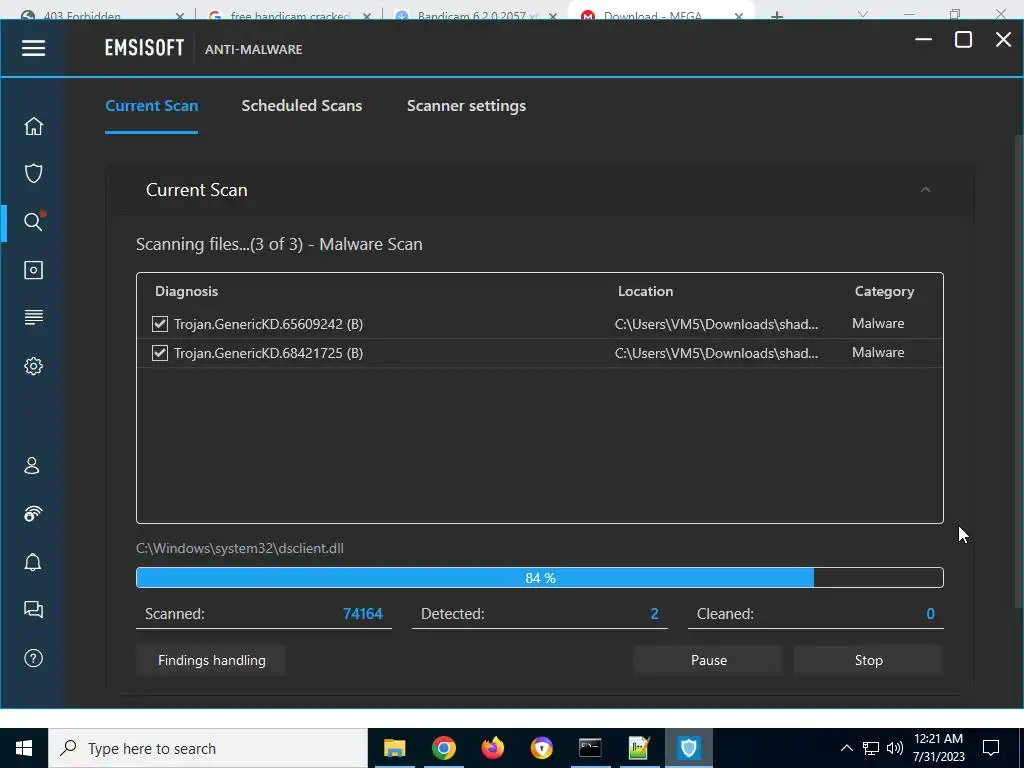The image size is (1024, 768).
Task: Open a new browser tab
Action: pyautogui.click(x=776, y=14)
